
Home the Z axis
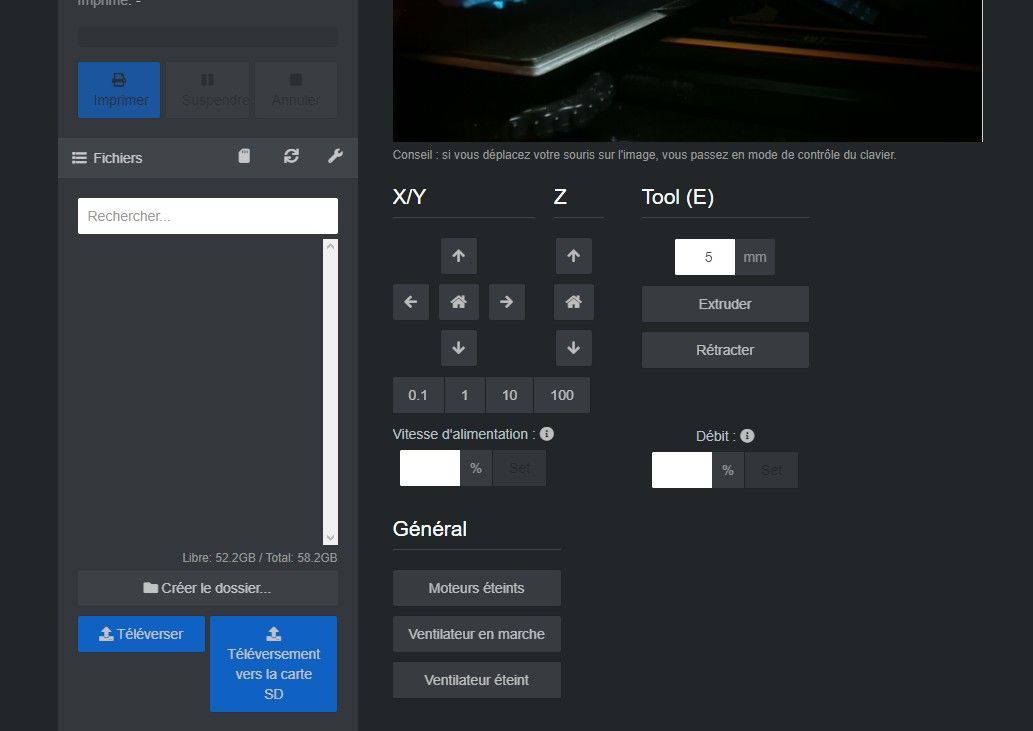(574, 302)
